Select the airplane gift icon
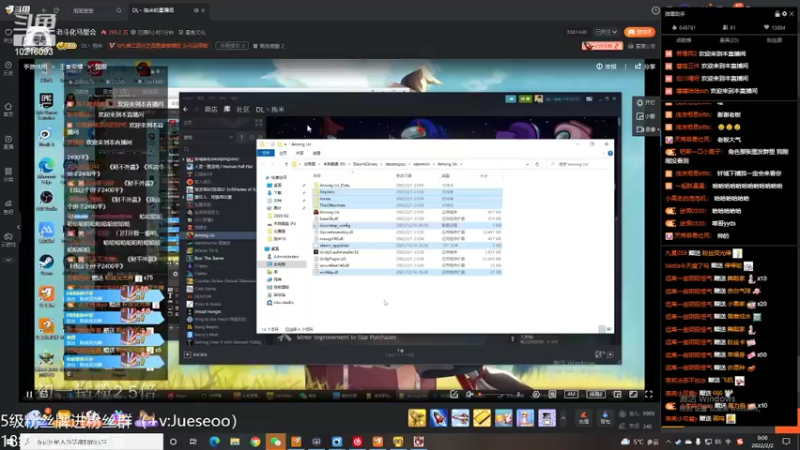This screenshot has height=450, width=800. 460,418
